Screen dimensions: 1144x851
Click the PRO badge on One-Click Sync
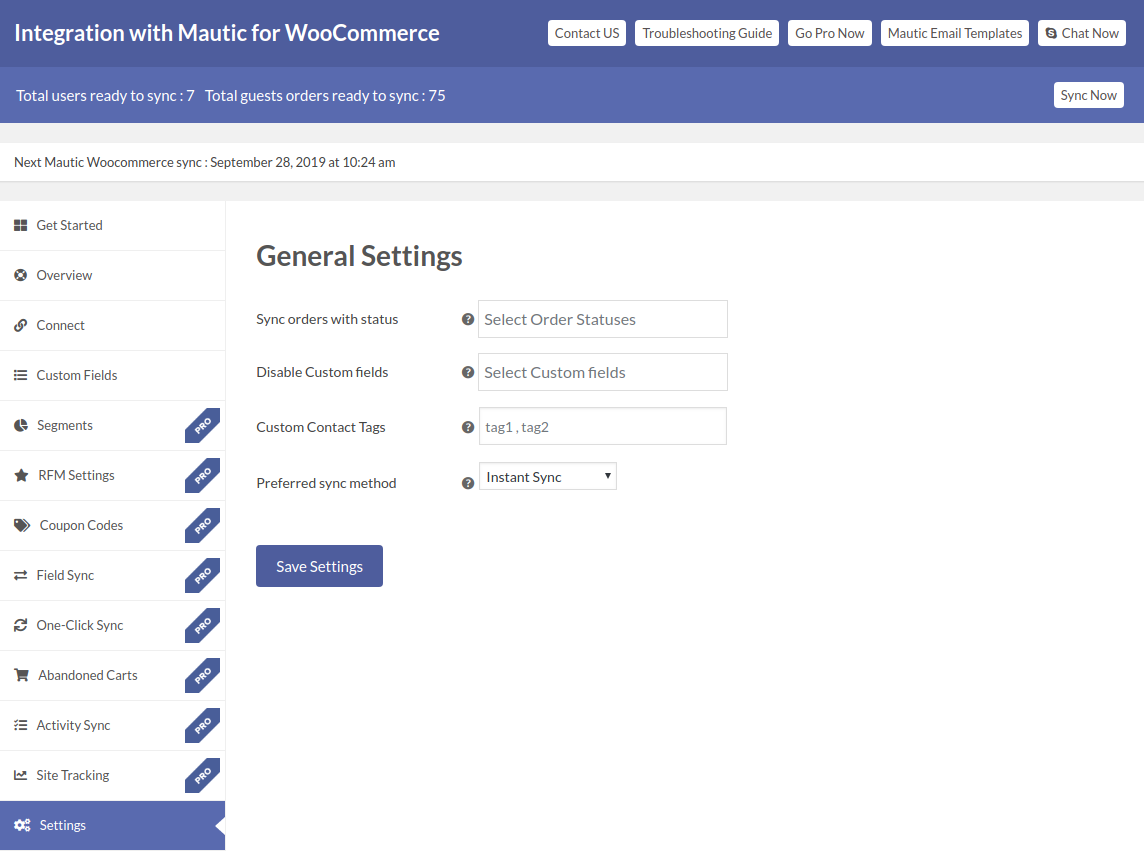click(202, 625)
